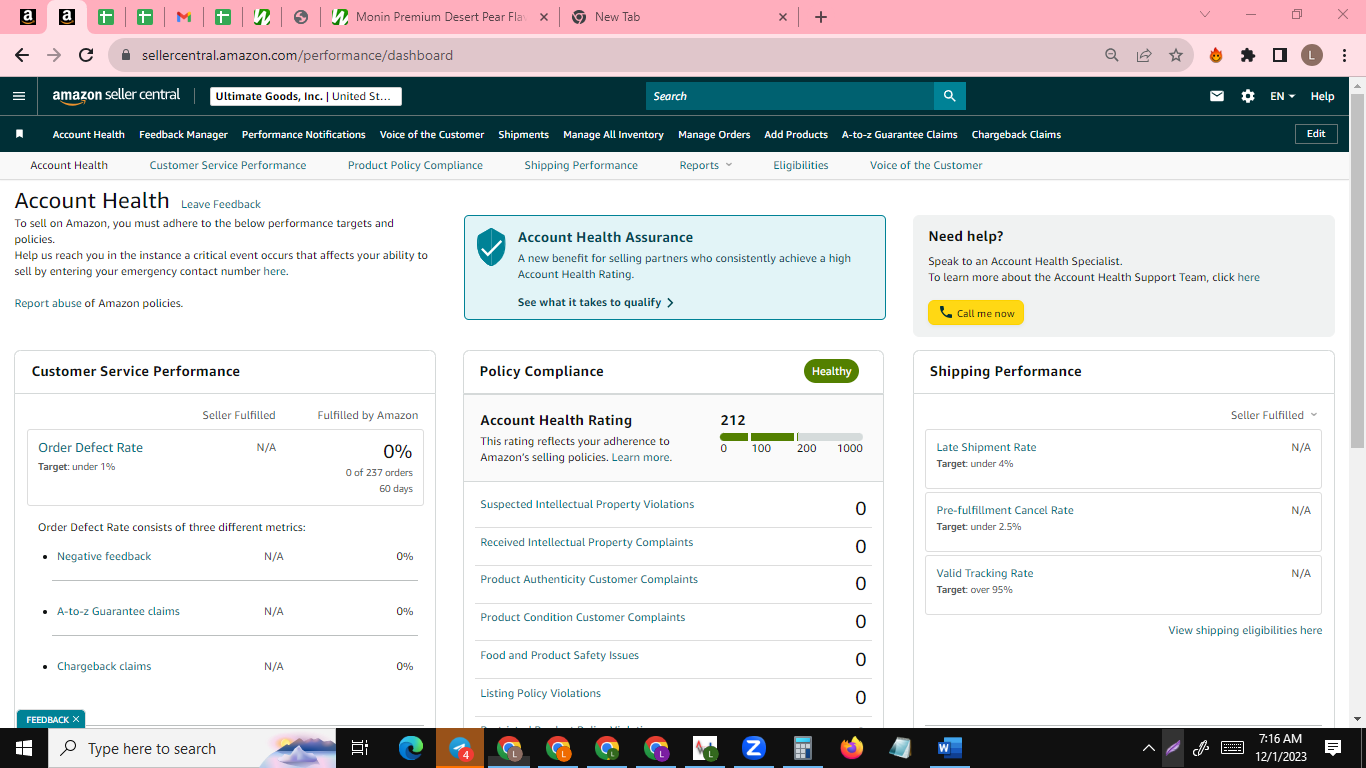Image resolution: width=1366 pixels, height=768 pixels.
Task: Close the FEEDBACK tab with its X
Action: pos(76,719)
